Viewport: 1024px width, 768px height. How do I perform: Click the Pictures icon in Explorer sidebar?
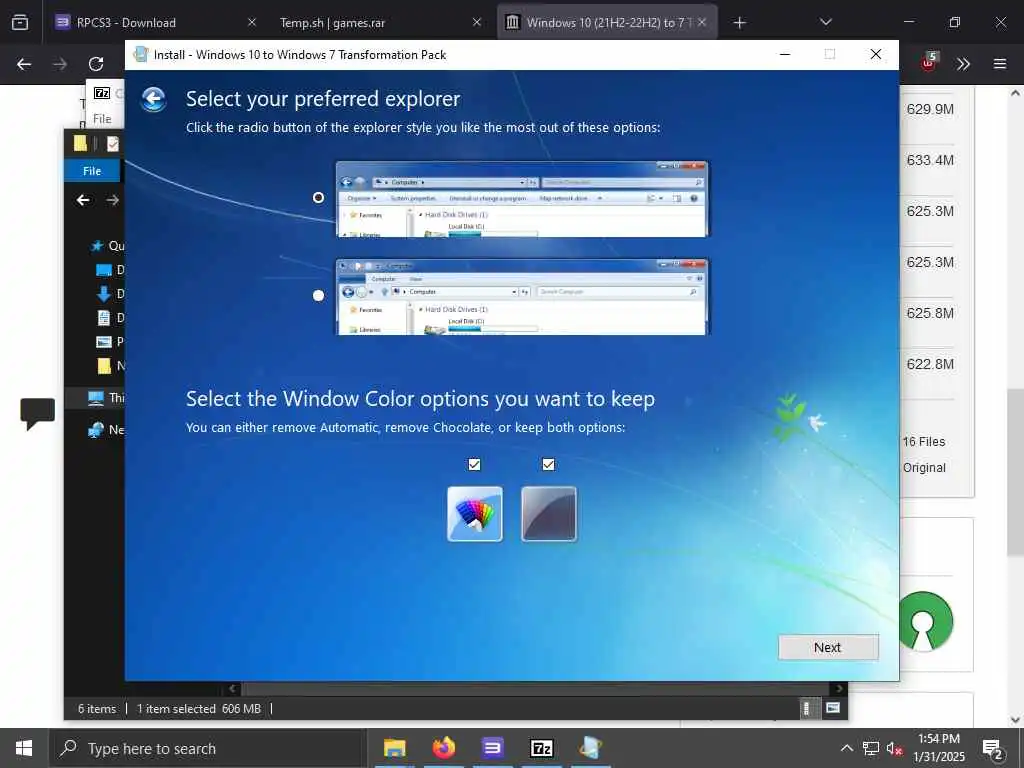pos(104,342)
